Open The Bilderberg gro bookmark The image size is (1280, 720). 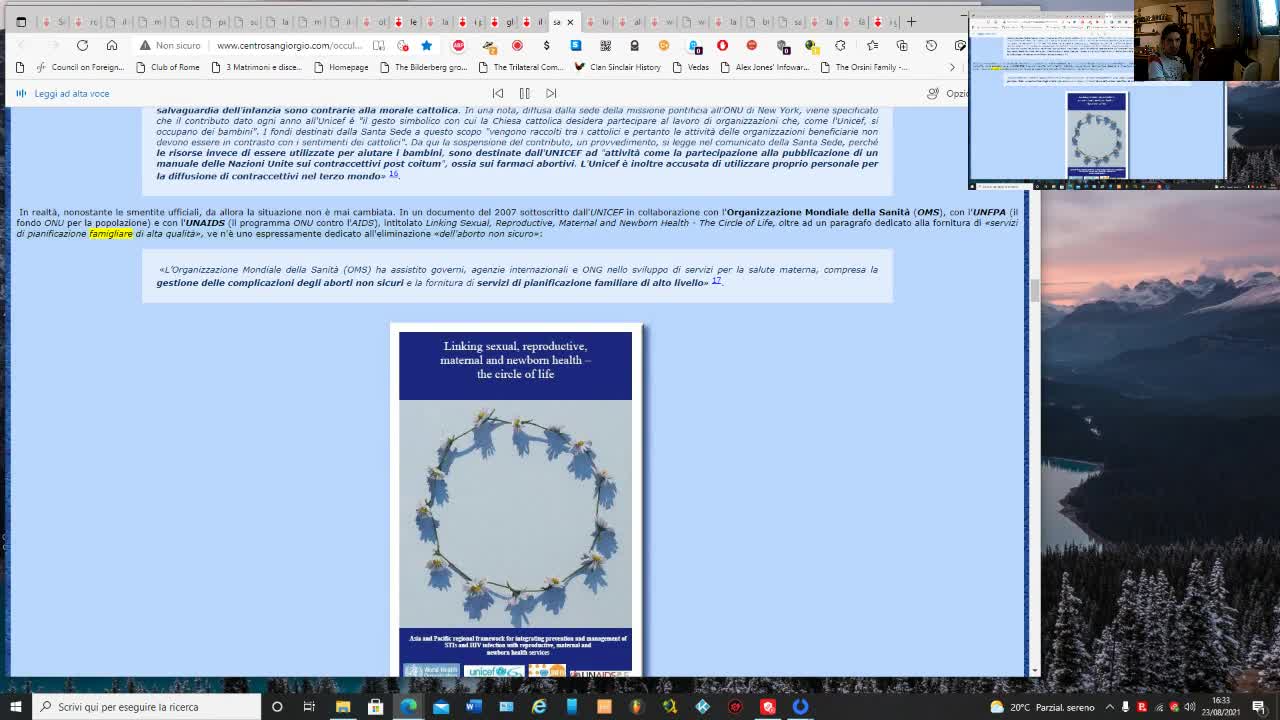(x=422, y=67)
